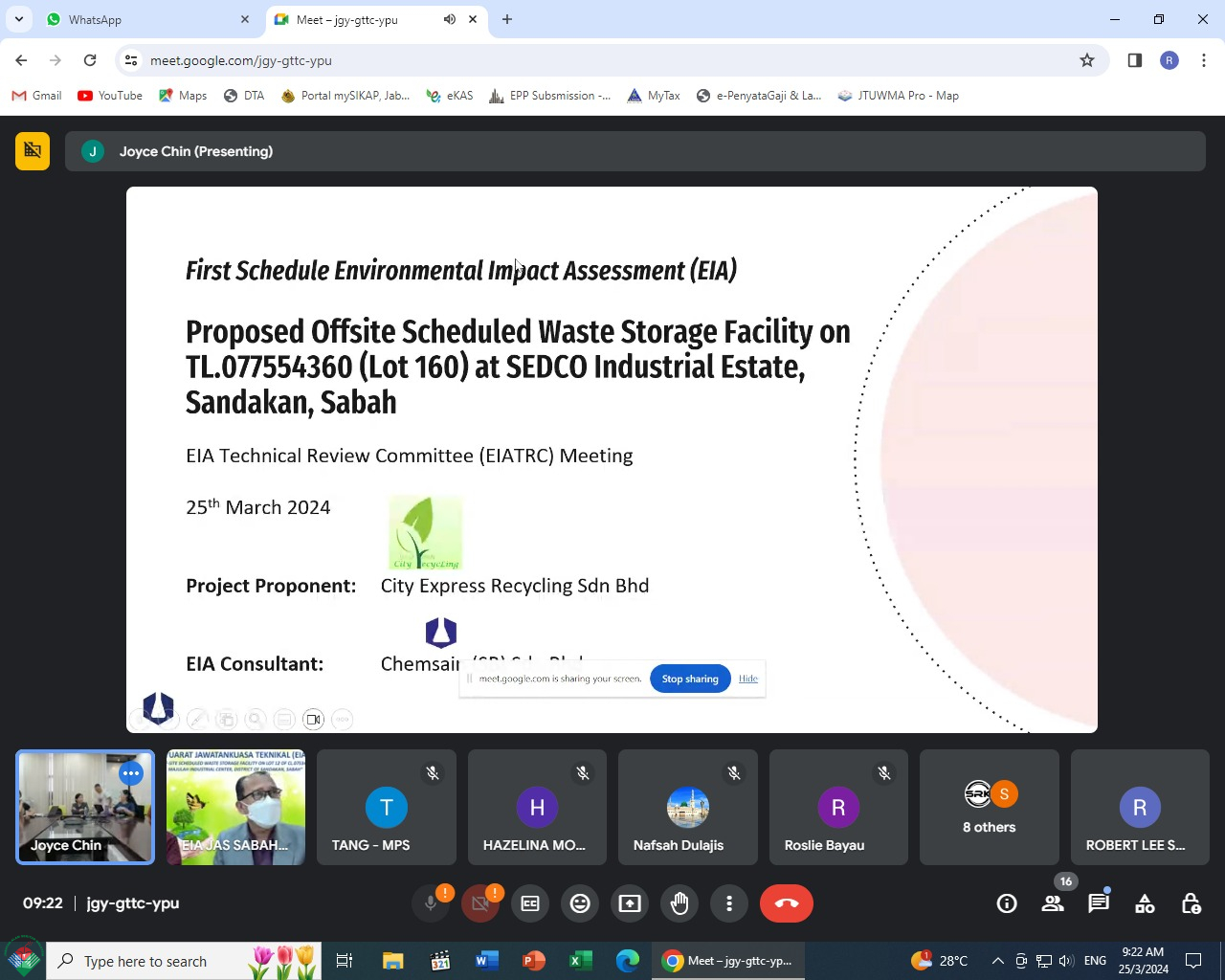1225x980 pixels.
Task: Switch to the WhatsApp browser tab
Action: point(148,19)
